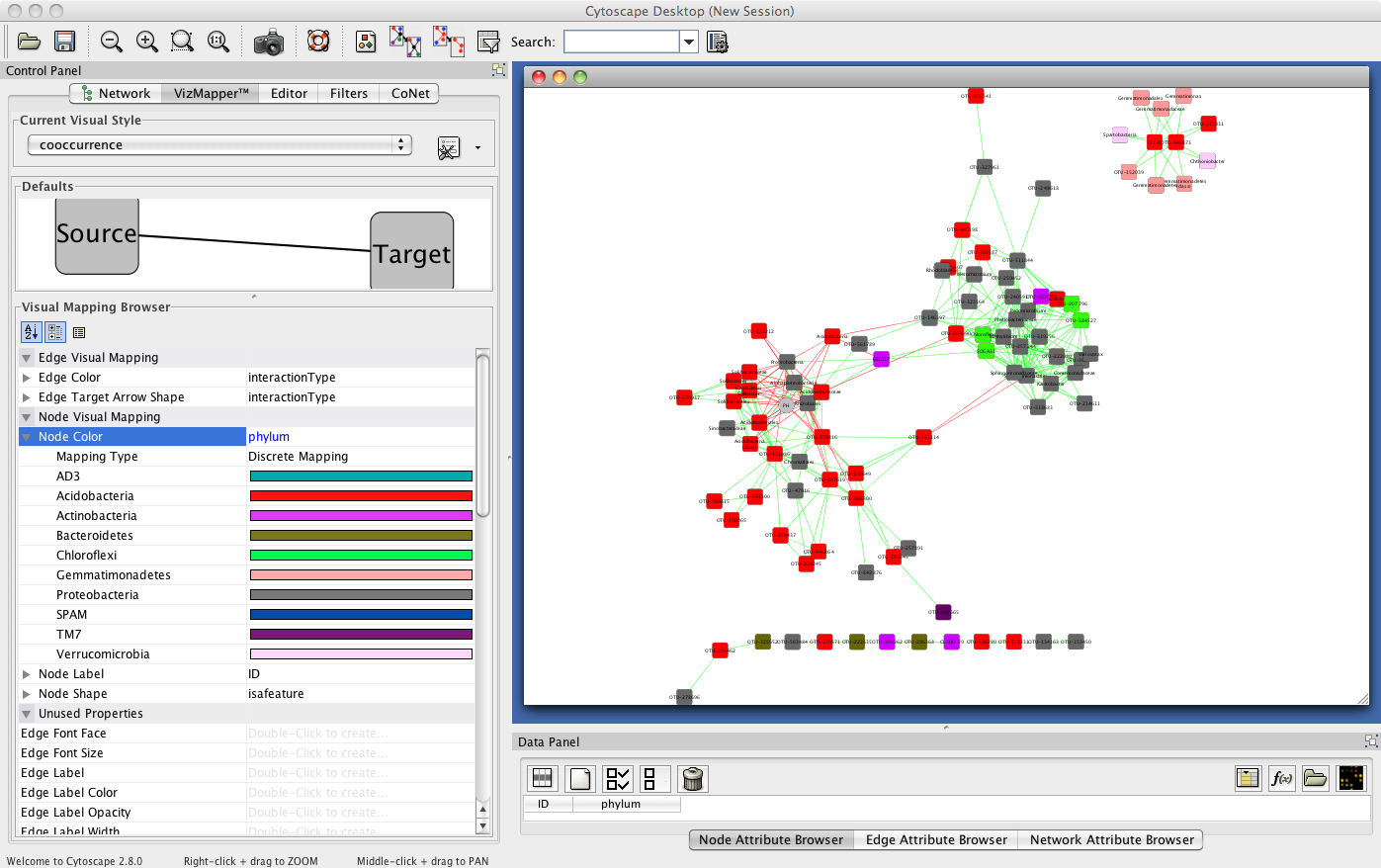The height and width of the screenshot is (868, 1381).
Task: Click into the Search input field
Action: (621, 42)
